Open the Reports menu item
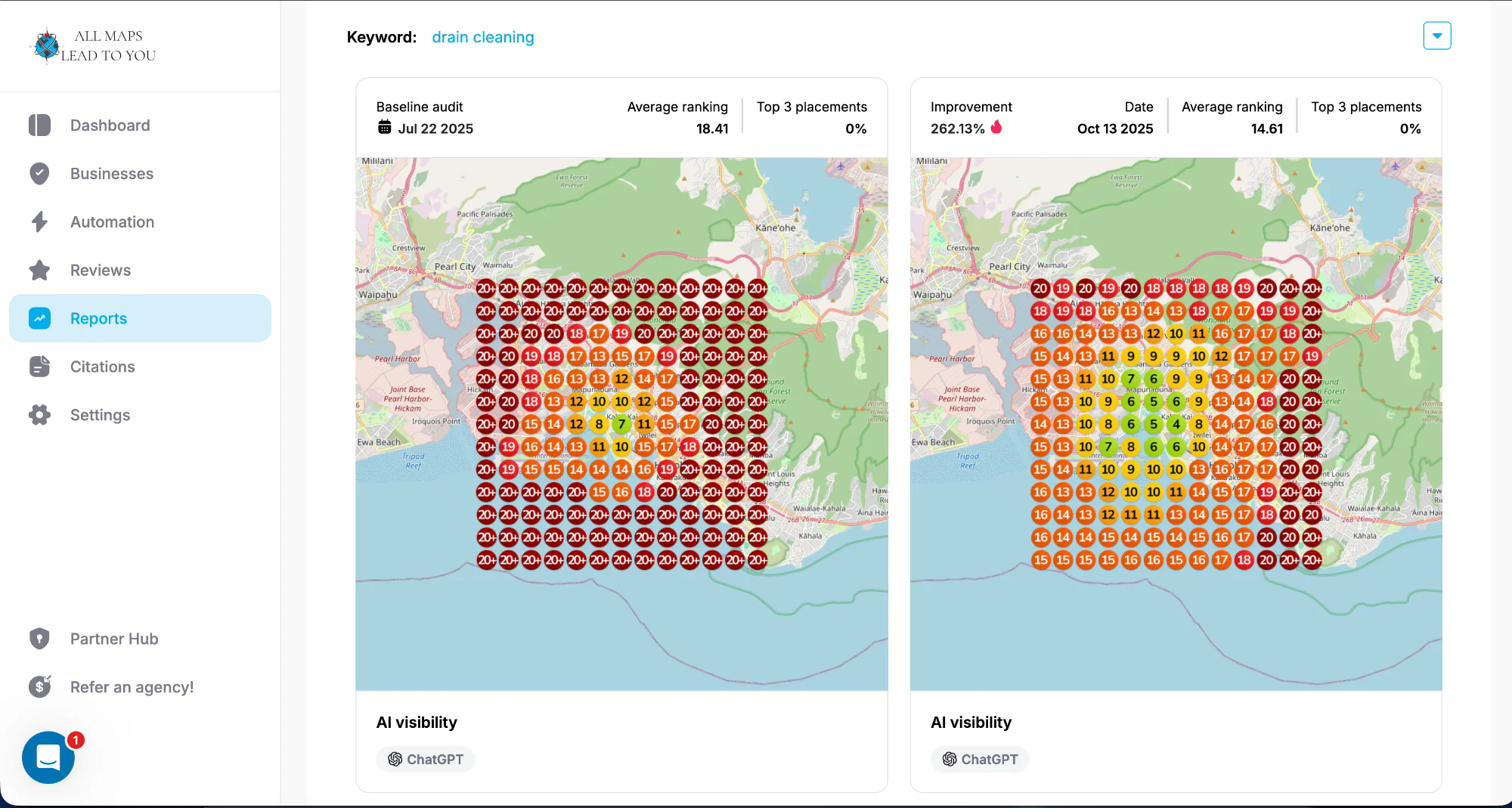Image resolution: width=1512 pixels, height=812 pixels. (98, 319)
